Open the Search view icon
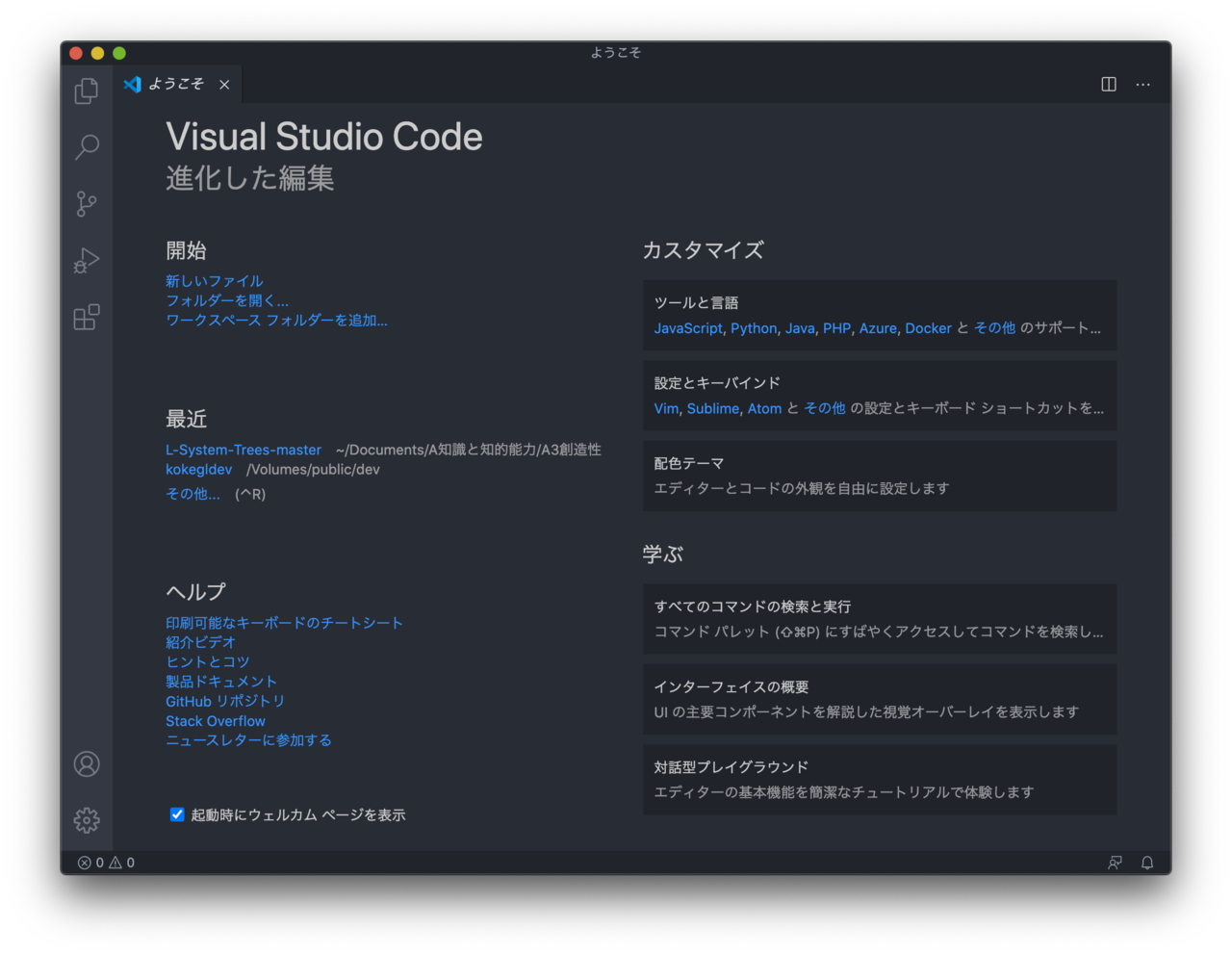 87,146
